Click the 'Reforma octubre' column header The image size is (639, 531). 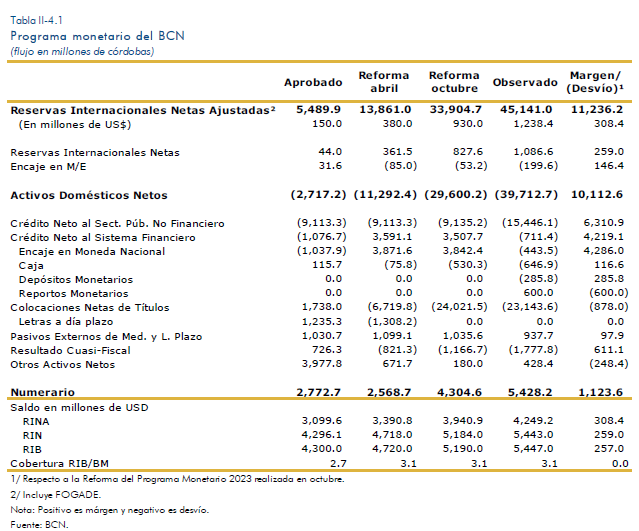pyautogui.click(x=454, y=82)
